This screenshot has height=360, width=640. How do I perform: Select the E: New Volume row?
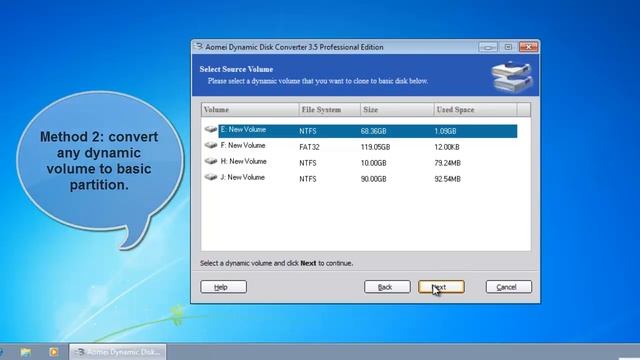[360, 131]
